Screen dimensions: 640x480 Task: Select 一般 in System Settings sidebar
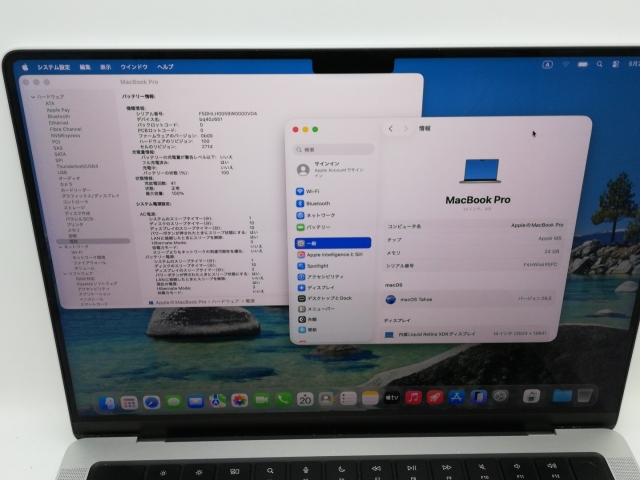[x=333, y=243]
